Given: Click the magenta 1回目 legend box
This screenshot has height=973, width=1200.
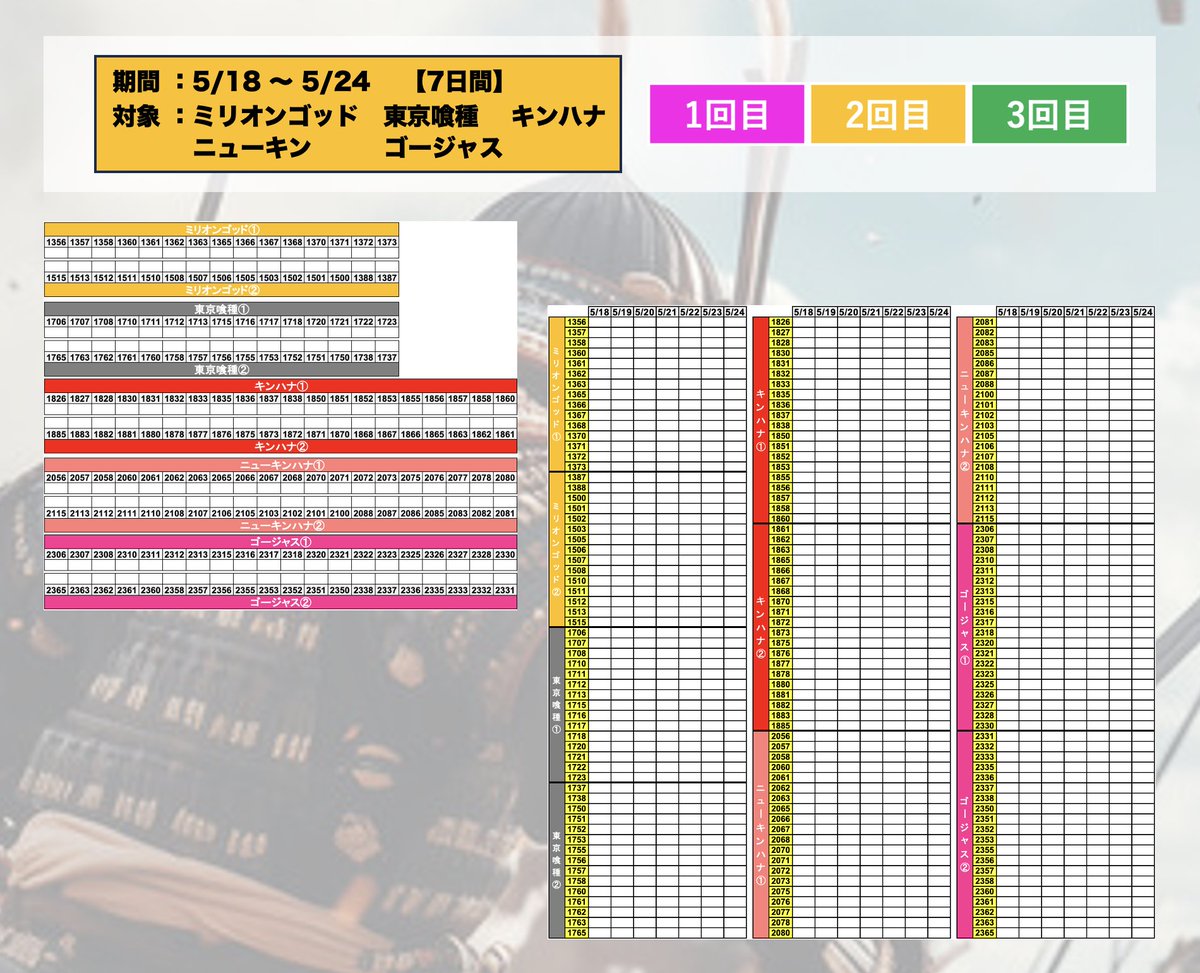Looking at the screenshot, I should 727,115.
